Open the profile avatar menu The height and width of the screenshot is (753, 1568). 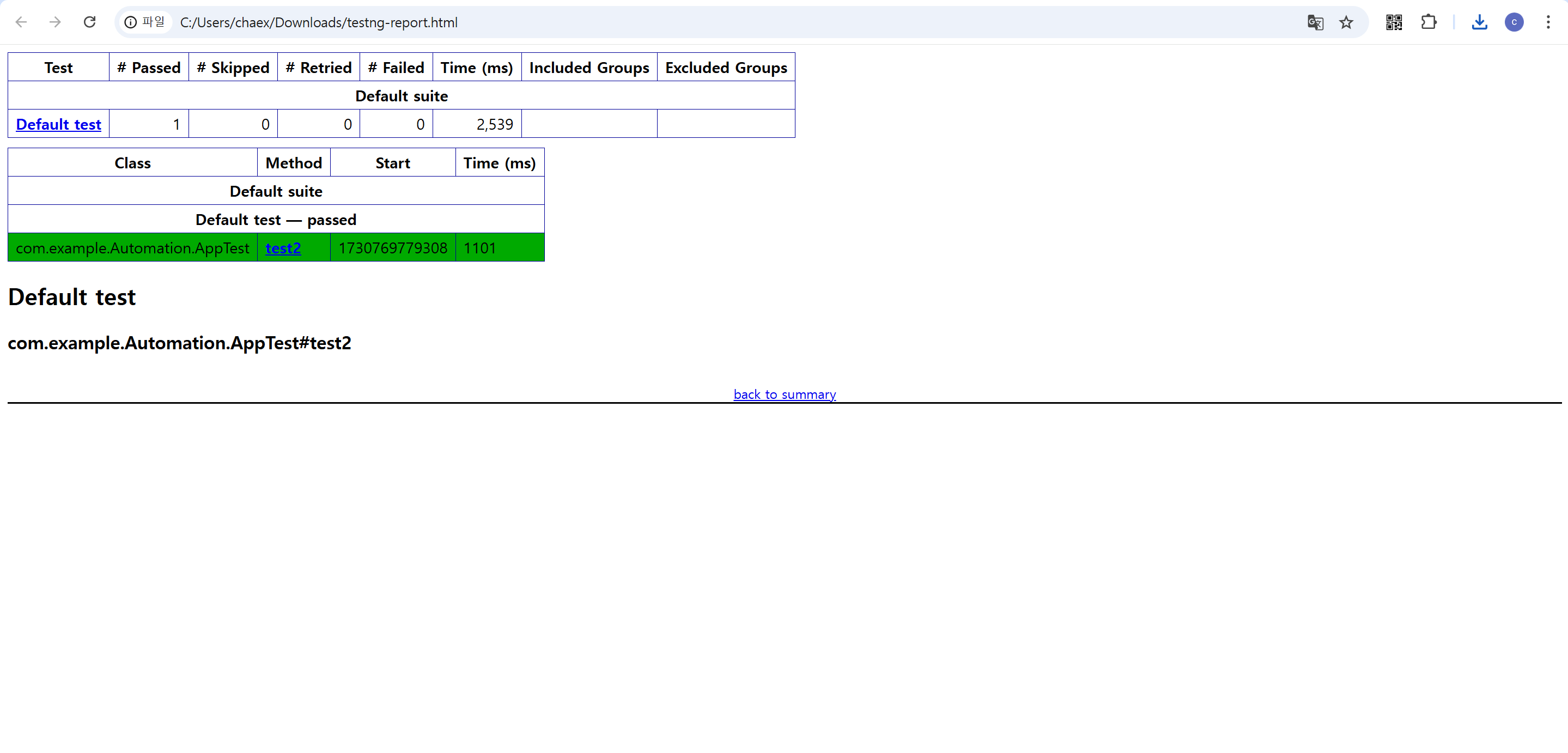click(x=1514, y=22)
